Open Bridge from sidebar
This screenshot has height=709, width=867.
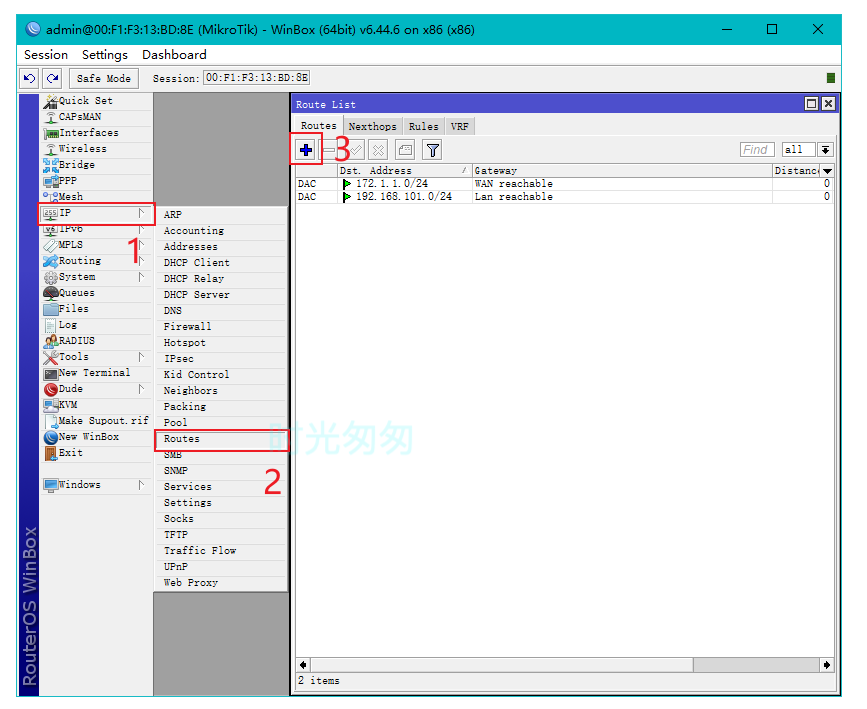pyautogui.click(x=96, y=165)
